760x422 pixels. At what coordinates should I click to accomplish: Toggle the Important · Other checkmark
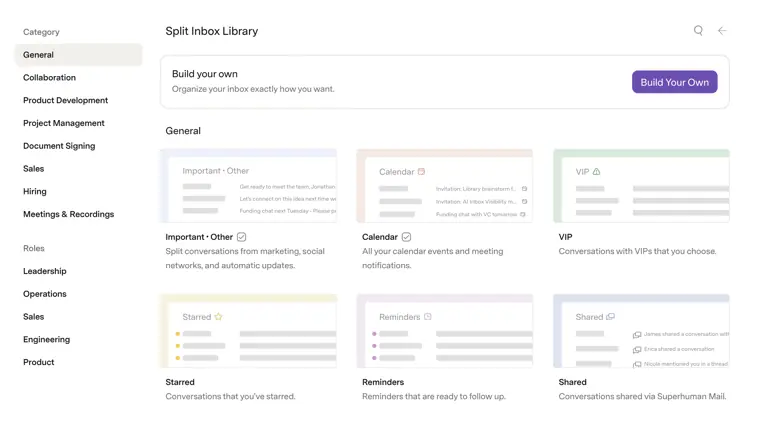pos(241,237)
